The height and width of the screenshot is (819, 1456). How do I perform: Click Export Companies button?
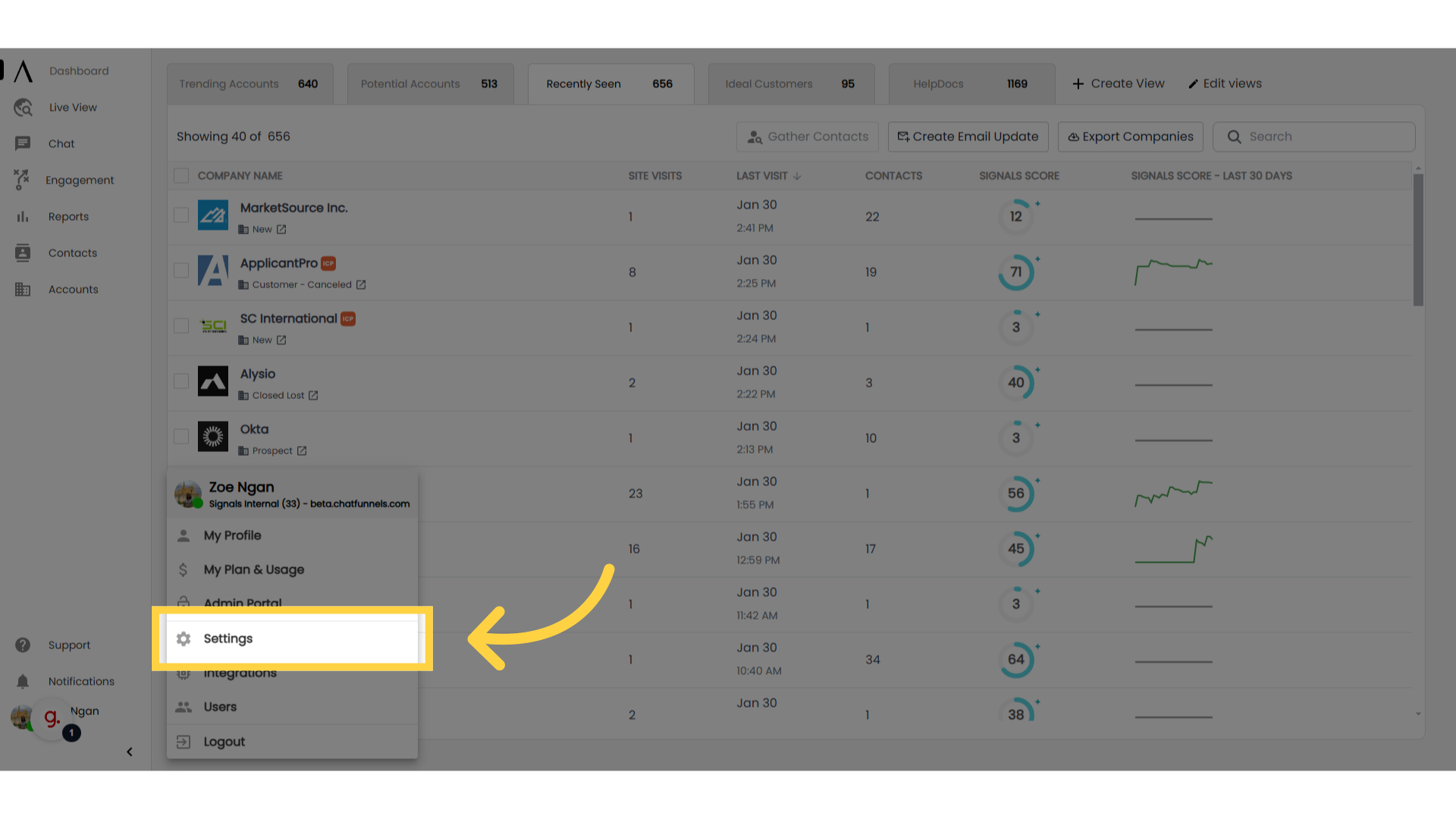[x=1130, y=136]
